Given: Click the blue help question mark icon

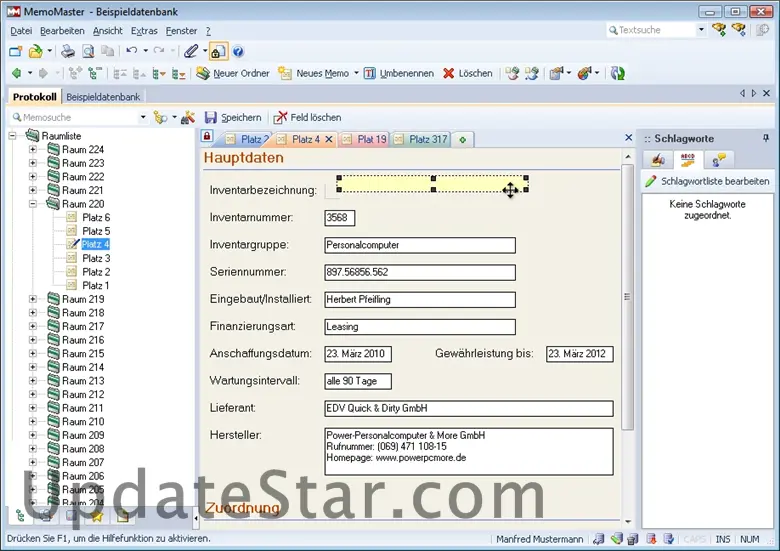Looking at the screenshot, I should (x=238, y=51).
